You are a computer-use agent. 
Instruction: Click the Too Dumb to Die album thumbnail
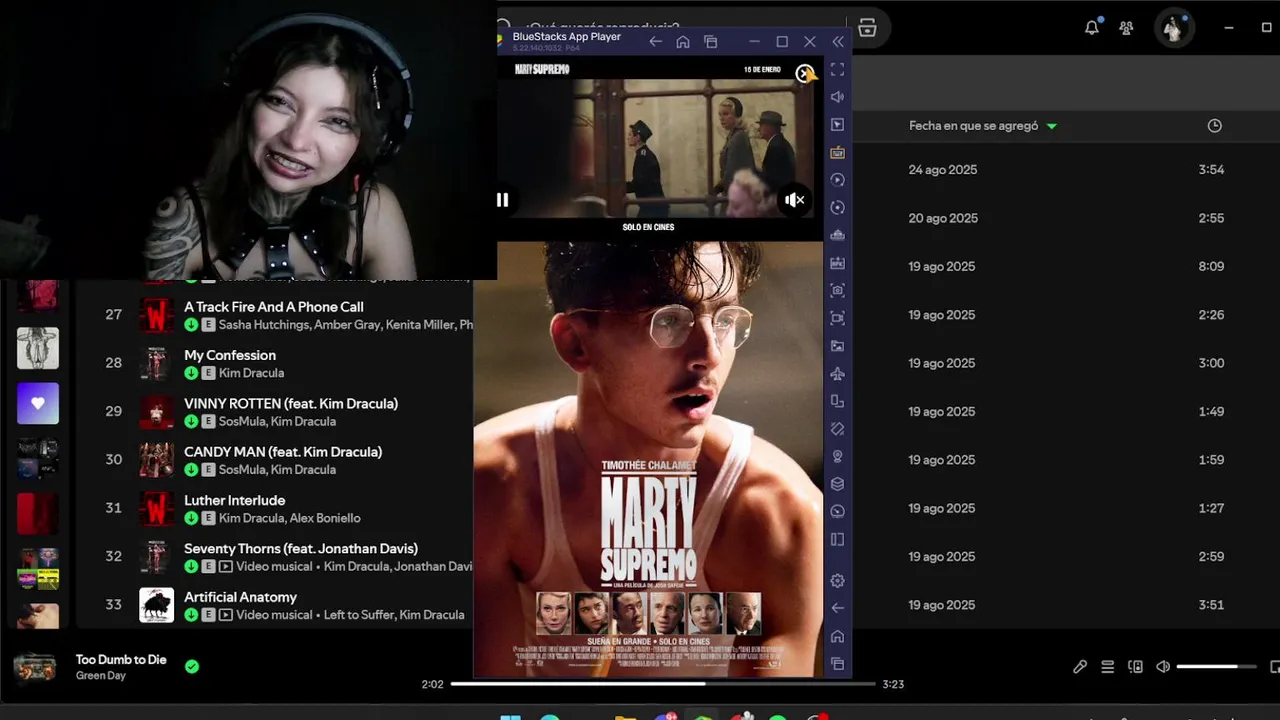point(35,667)
